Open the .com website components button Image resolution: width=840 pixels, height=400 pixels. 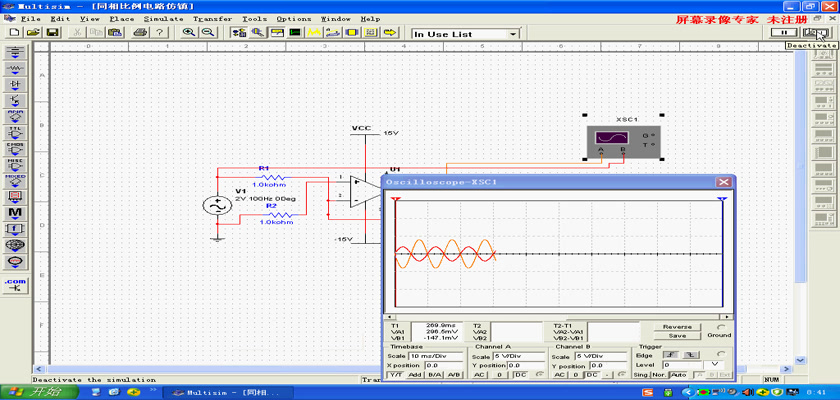pos(16,285)
